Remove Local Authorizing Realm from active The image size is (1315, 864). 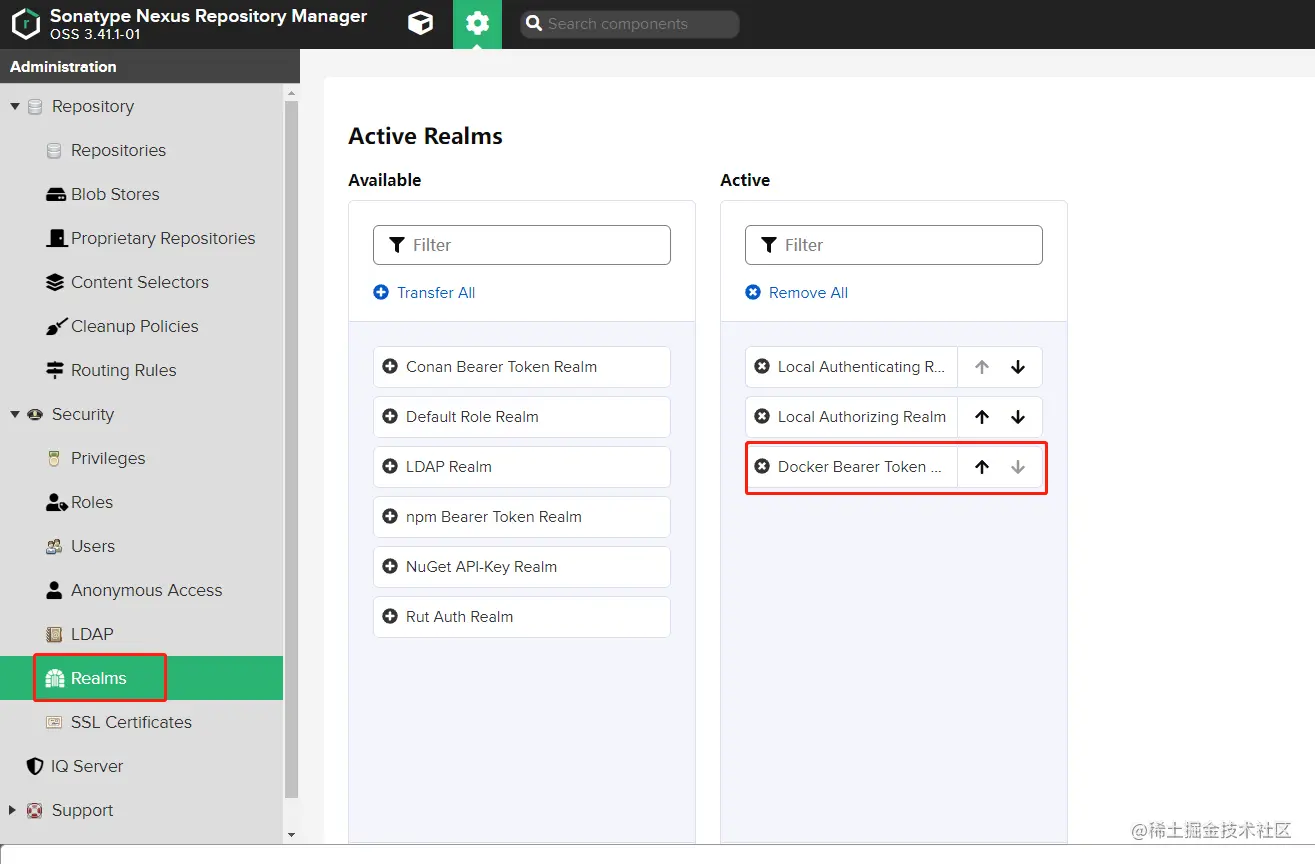(x=762, y=417)
